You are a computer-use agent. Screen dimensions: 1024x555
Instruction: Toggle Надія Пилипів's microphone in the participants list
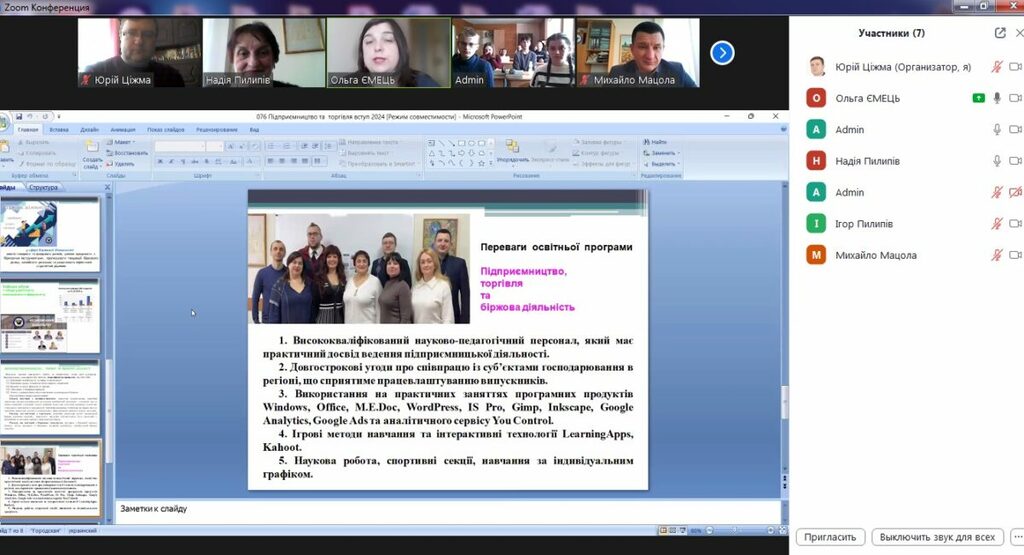point(996,161)
